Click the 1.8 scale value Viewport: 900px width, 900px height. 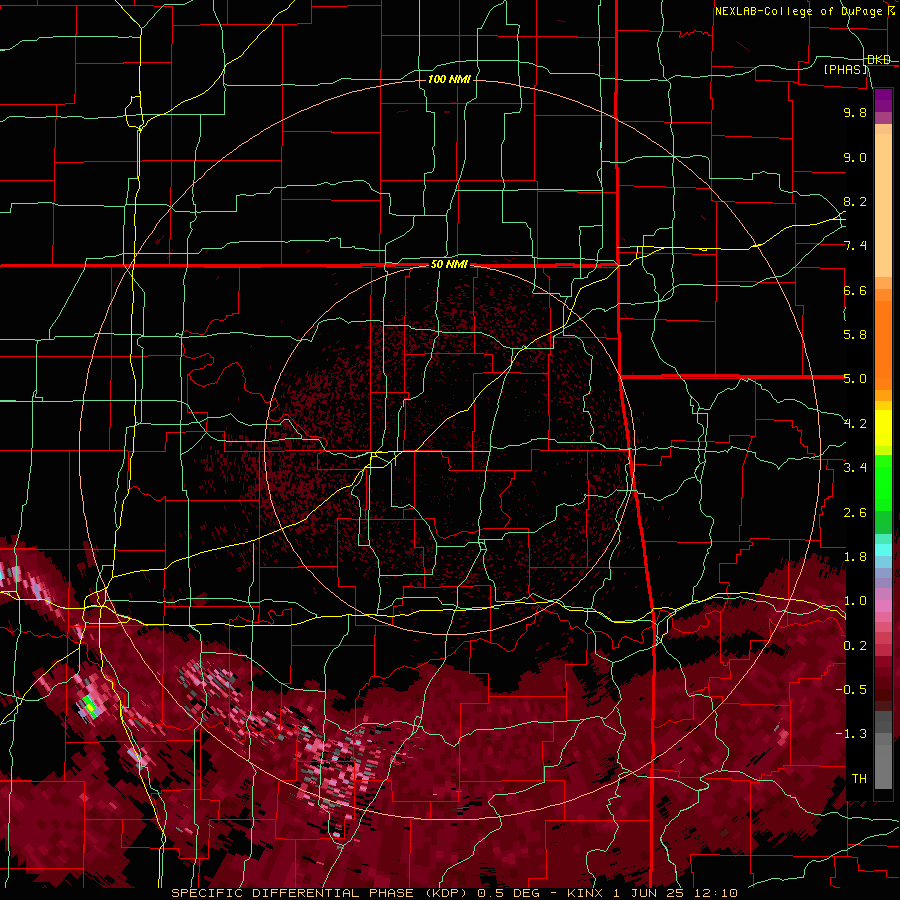pyautogui.click(x=855, y=557)
